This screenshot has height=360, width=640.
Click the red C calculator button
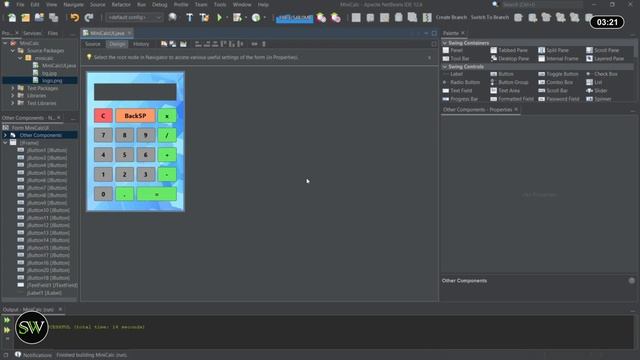pos(103,116)
